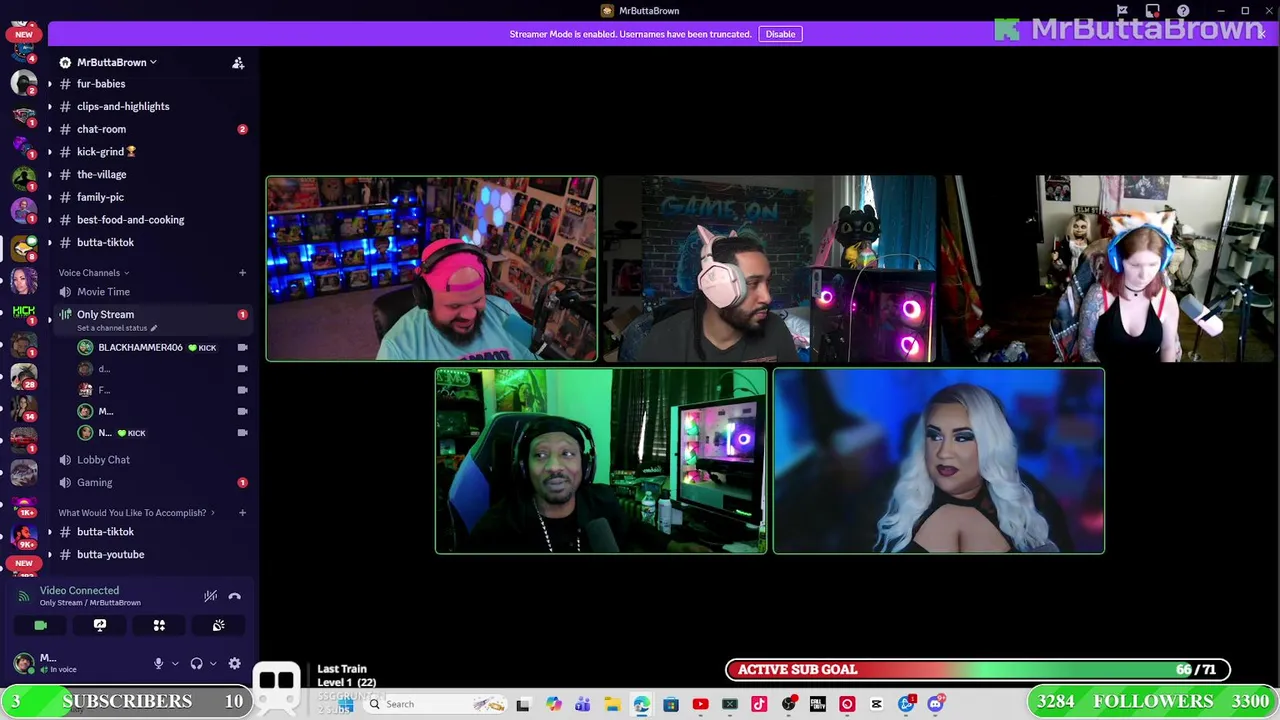Toggle noise suppression icon
This screenshot has height=720, width=1280.
(210, 596)
